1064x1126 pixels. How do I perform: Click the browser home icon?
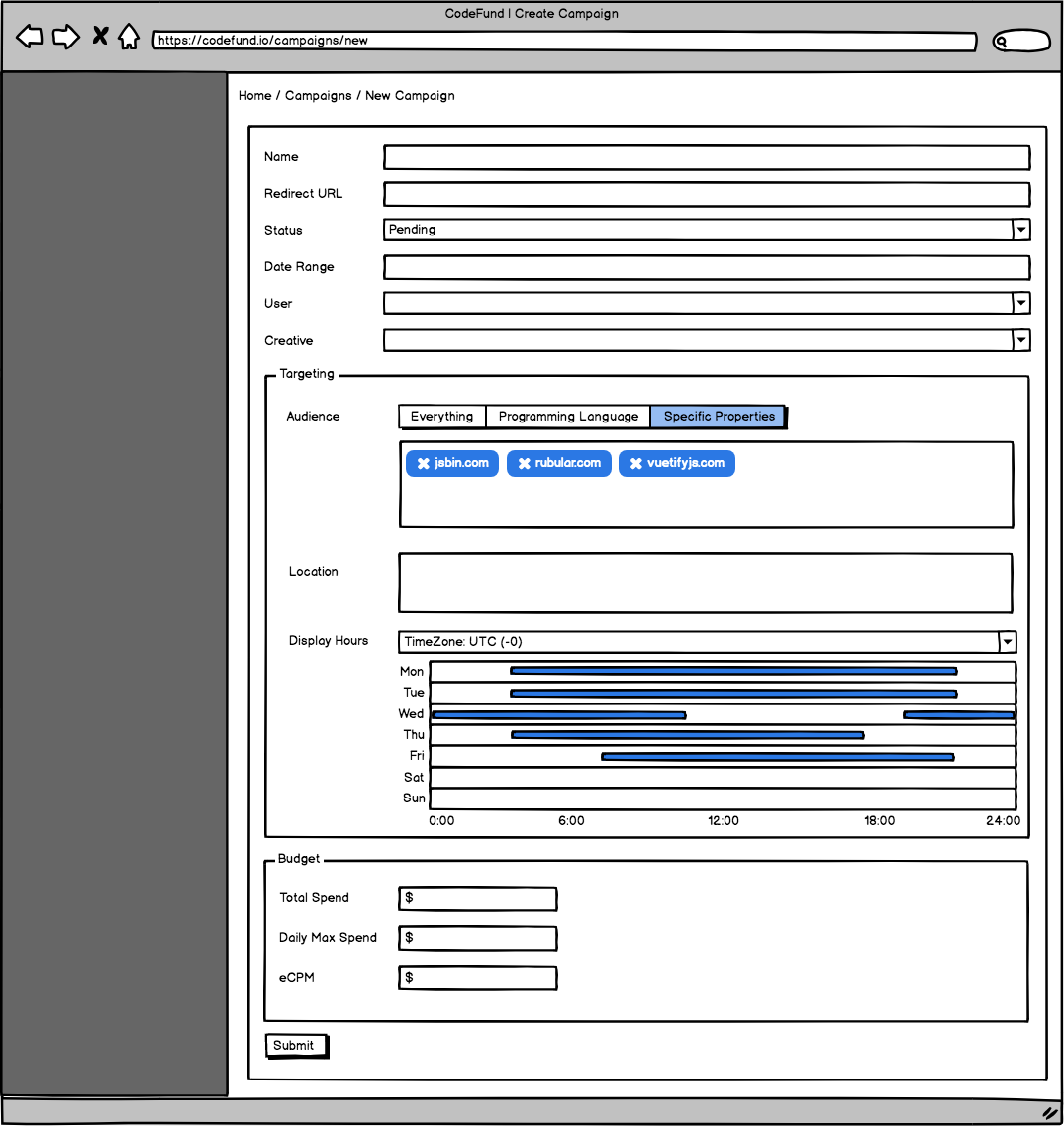[x=130, y=36]
